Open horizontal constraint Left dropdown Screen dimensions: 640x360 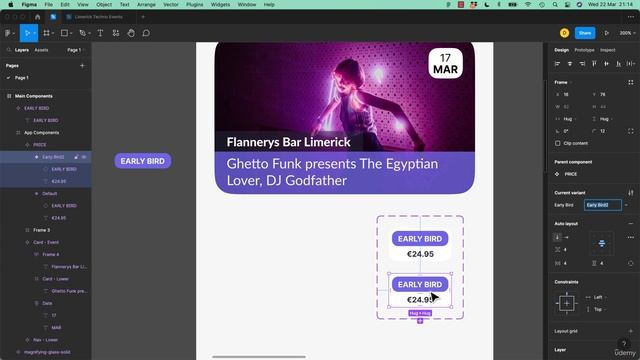598,297
